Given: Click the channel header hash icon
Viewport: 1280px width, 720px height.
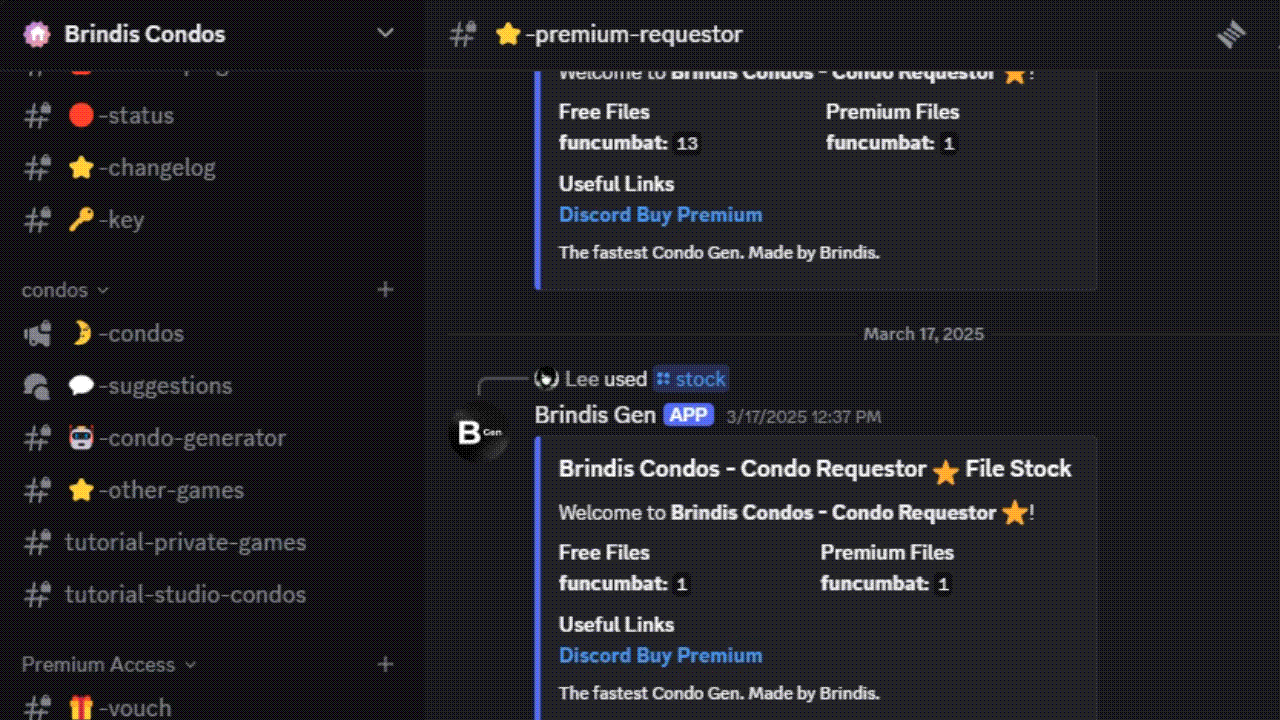Looking at the screenshot, I should tap(463, 35).
